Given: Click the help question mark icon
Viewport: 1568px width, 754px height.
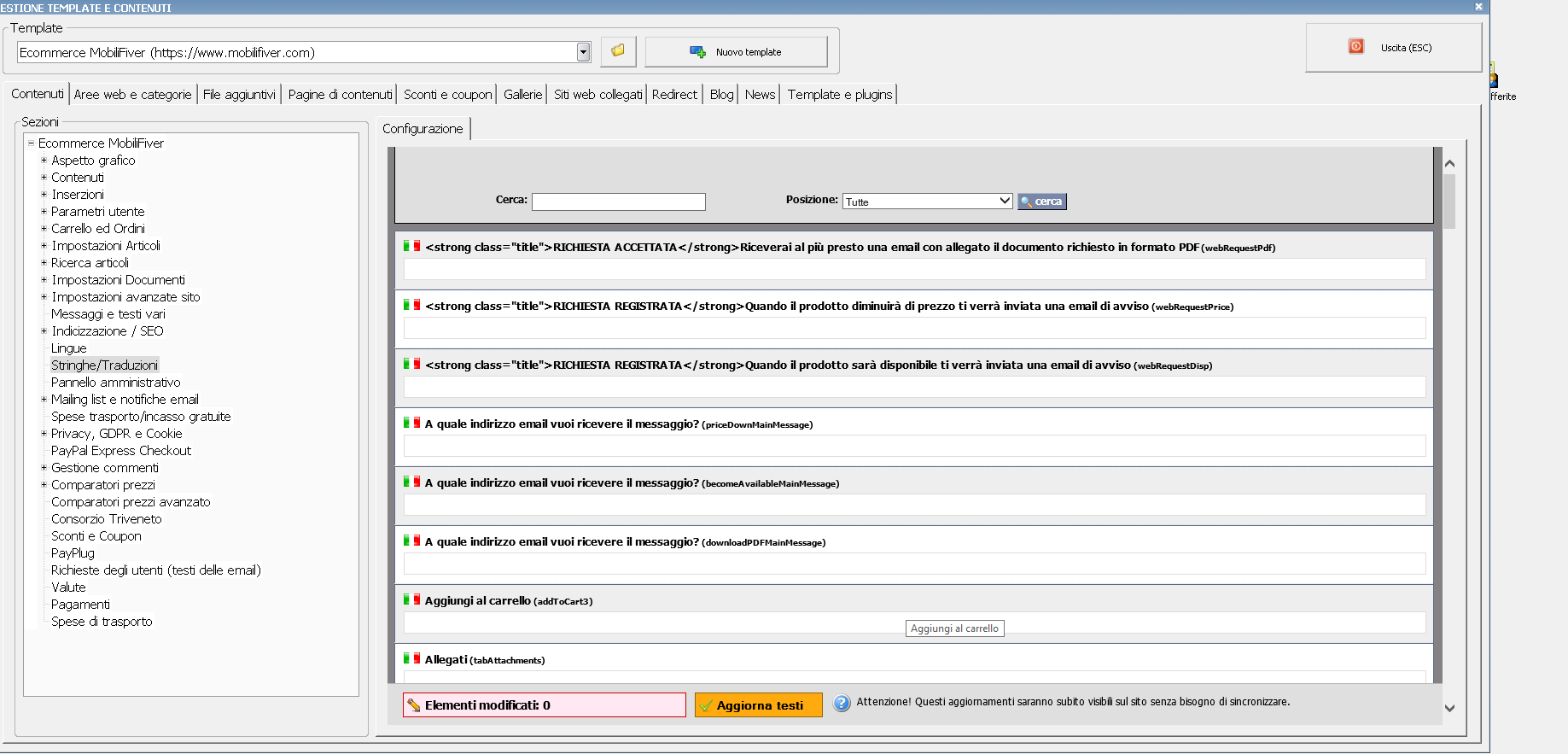Looking at the screenshot, I should click(842, 703).
